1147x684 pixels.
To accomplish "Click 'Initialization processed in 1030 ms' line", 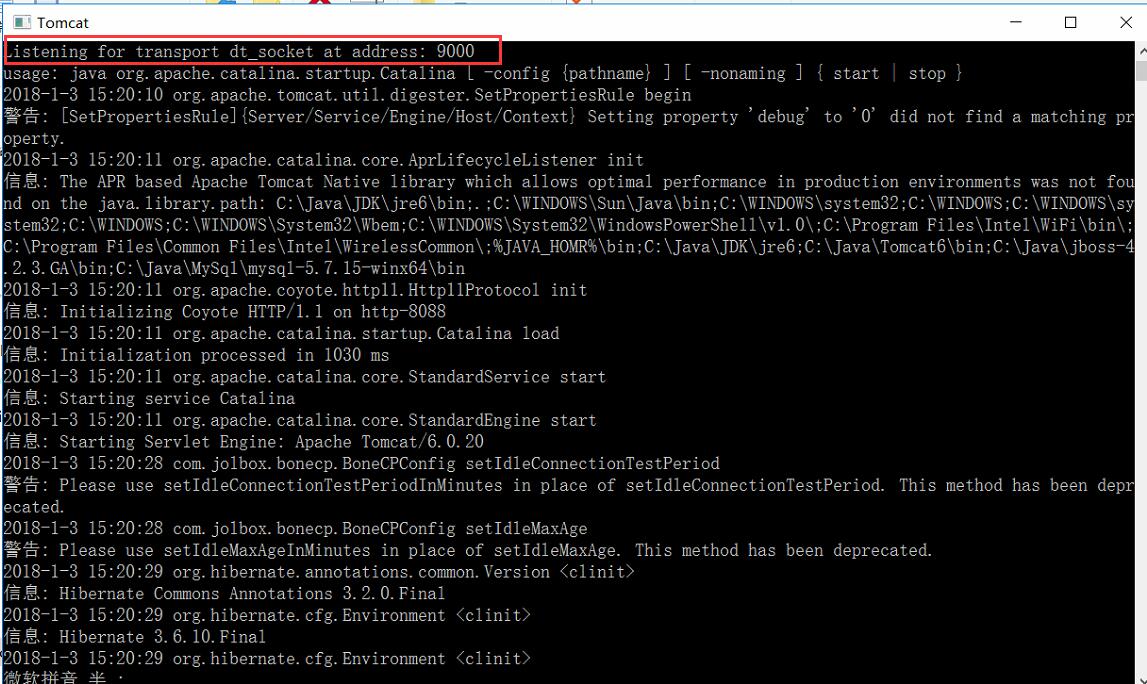I will click(x=197, y=355).
